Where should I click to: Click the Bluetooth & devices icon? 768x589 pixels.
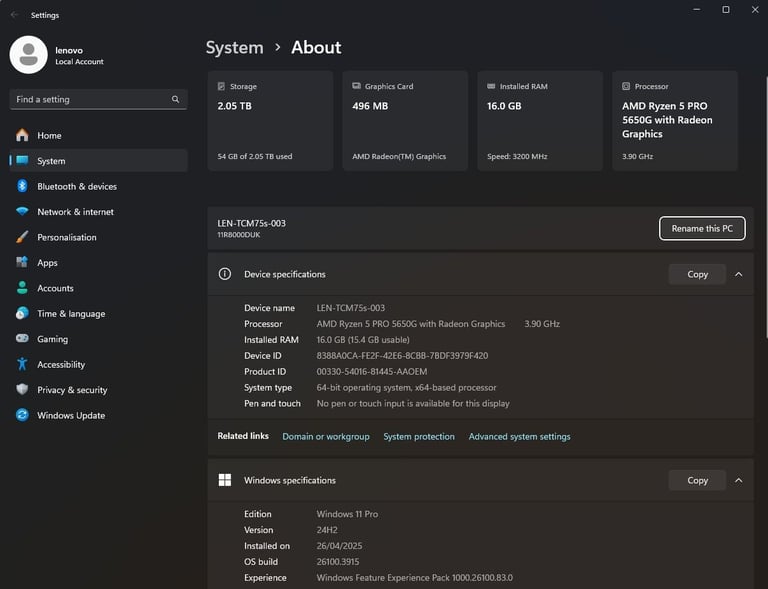tap(22, 186)
